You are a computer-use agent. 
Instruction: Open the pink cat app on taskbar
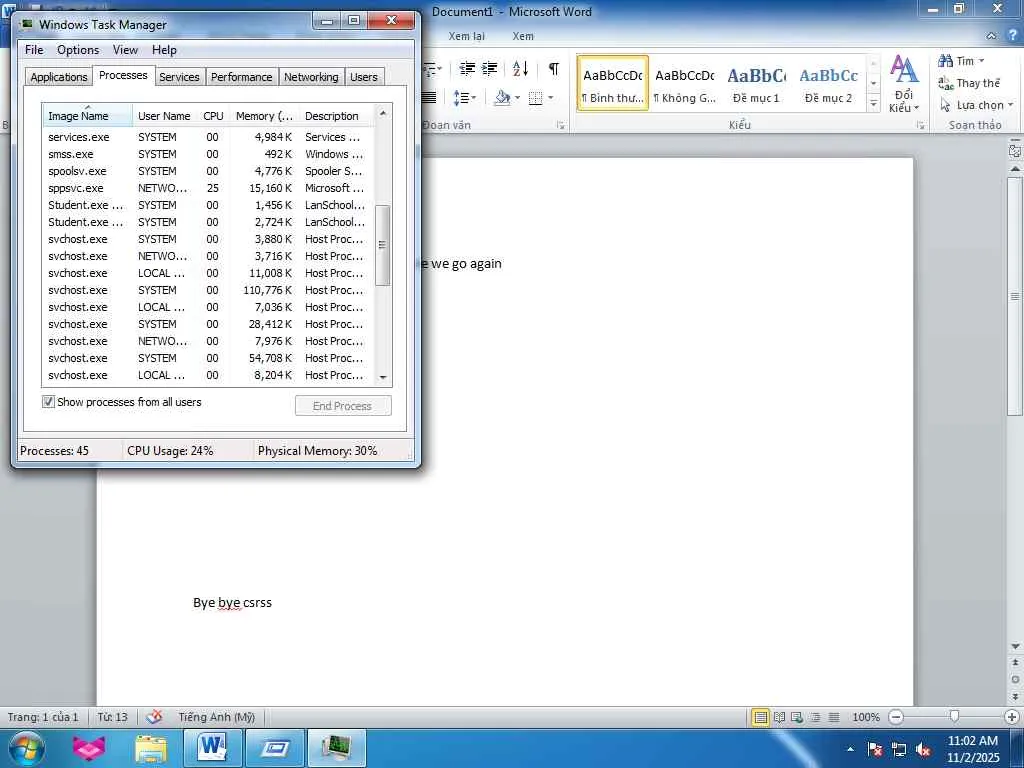pyautogui.click(x=89, y=748)
